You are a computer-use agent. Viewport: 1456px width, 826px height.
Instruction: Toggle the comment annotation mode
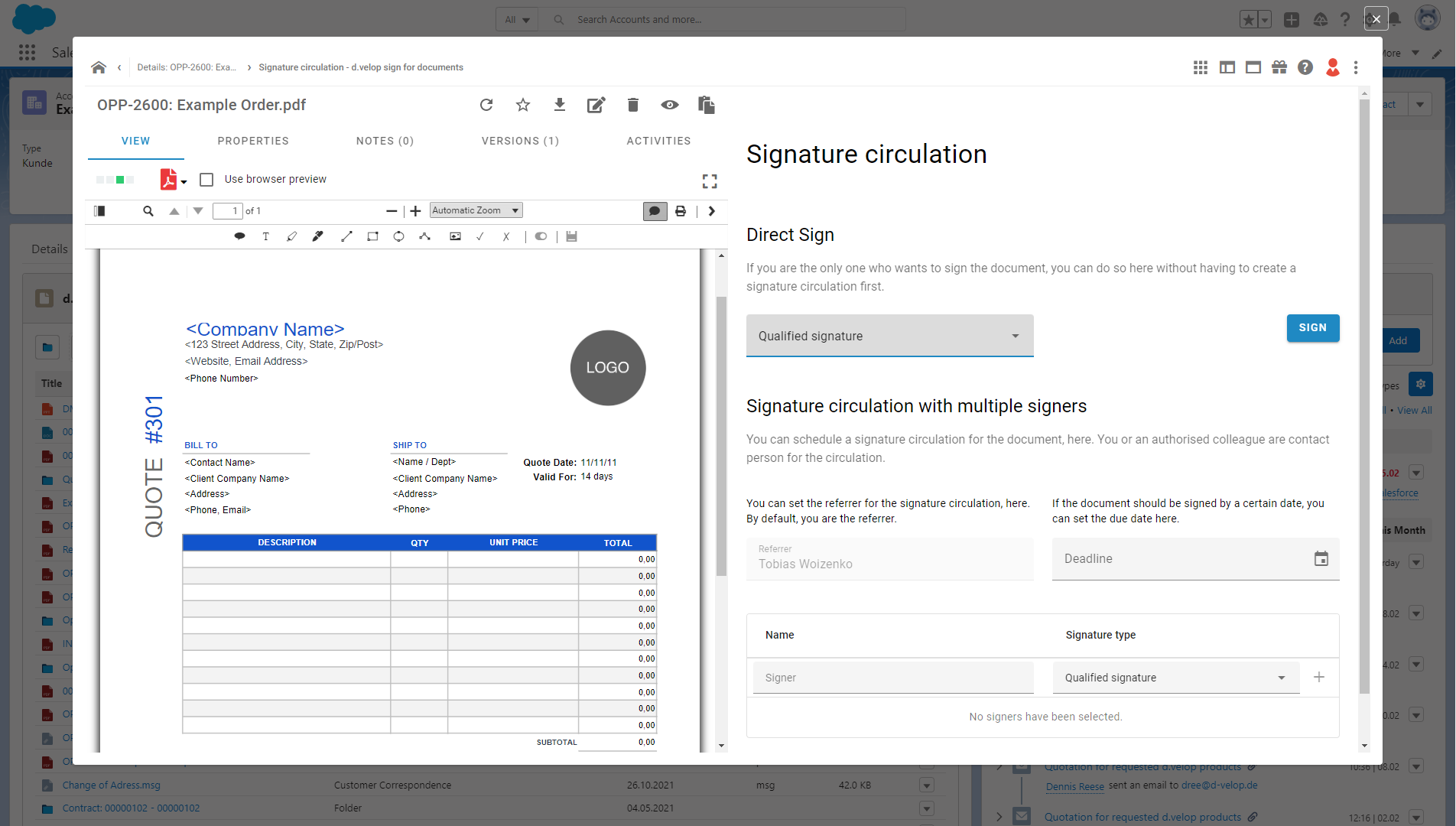[x=655, y=210]
